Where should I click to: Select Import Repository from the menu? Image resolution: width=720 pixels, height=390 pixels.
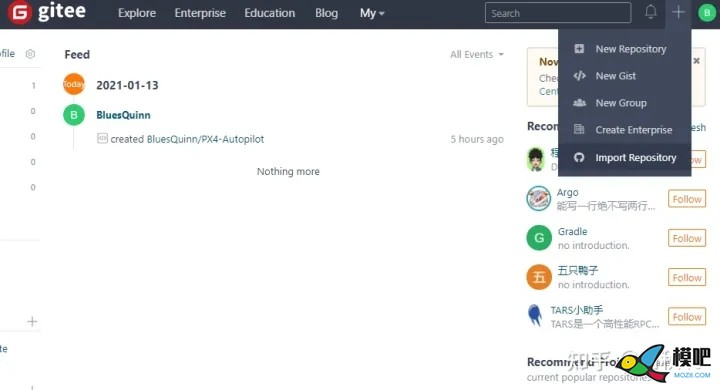pos(624,158)
